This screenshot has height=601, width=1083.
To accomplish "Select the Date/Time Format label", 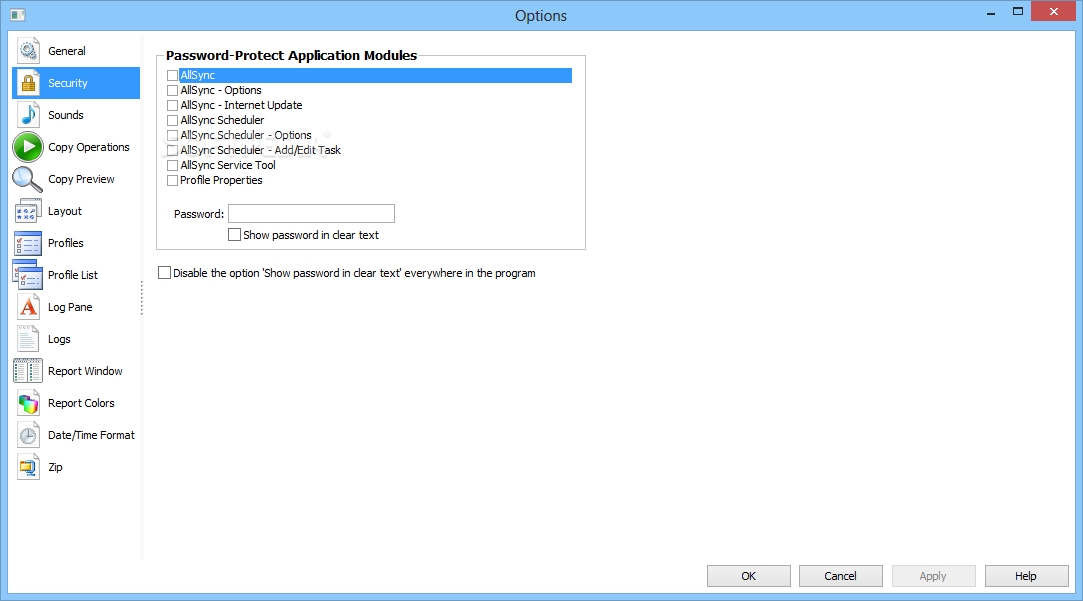I will point(91,435).
